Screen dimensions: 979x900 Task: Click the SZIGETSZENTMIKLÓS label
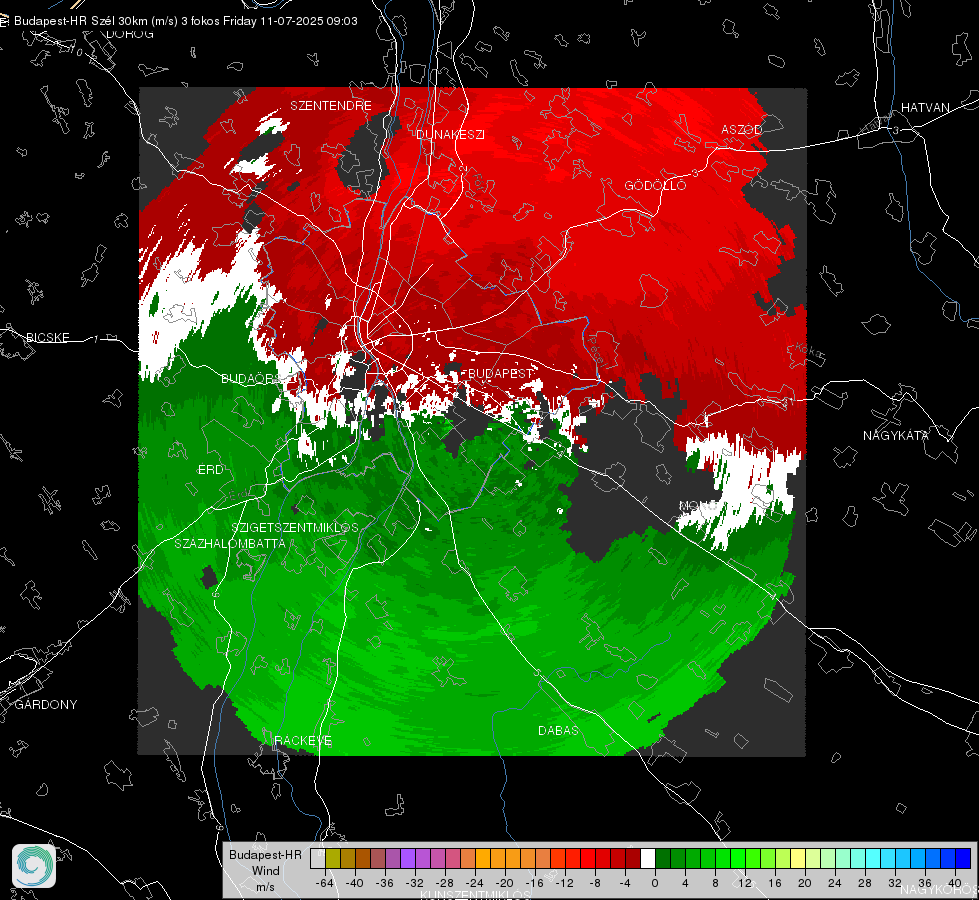[295, 527]
